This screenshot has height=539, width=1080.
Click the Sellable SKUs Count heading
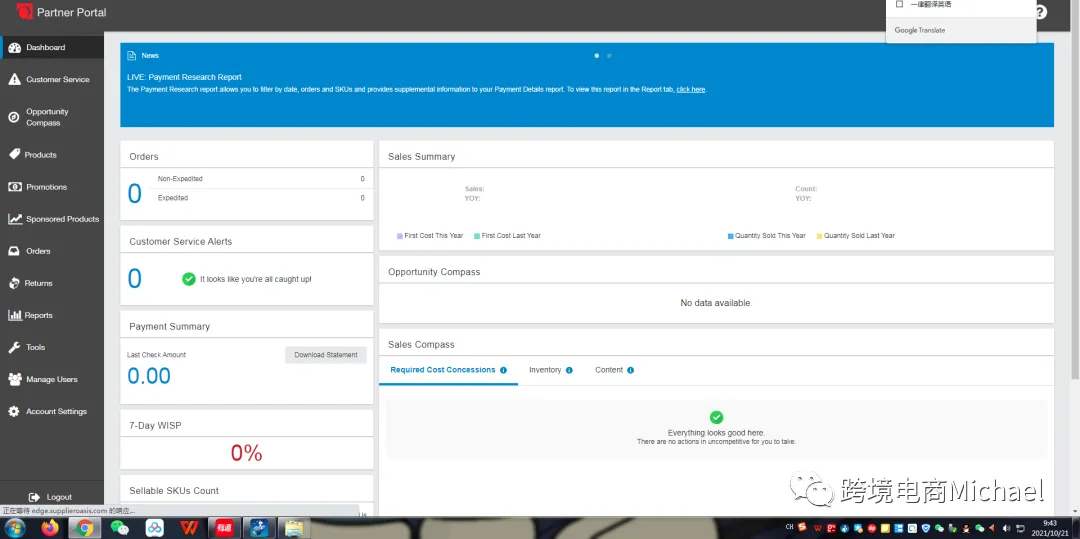[x=174, y=491]
